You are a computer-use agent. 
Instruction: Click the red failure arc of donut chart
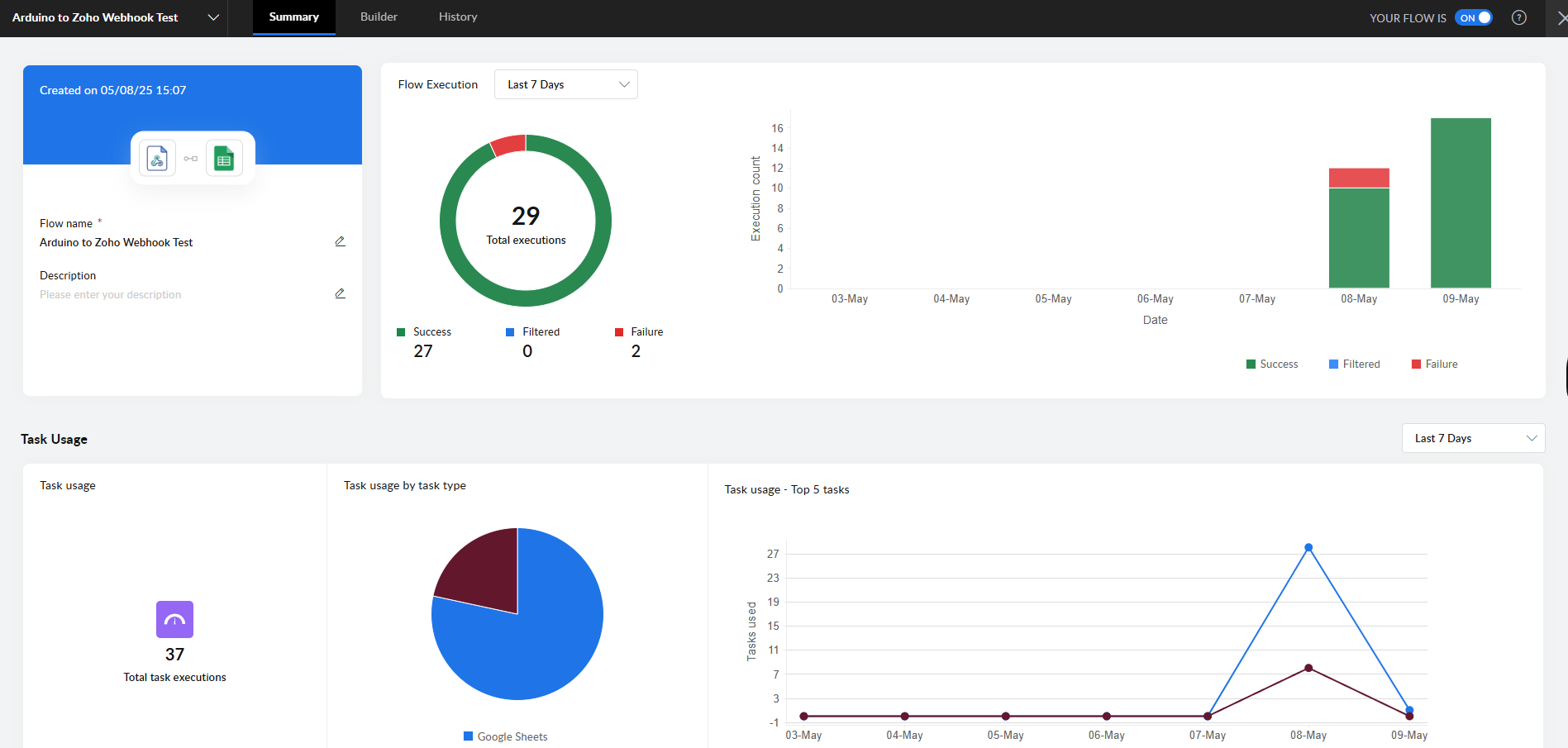[x=508, y=145]
